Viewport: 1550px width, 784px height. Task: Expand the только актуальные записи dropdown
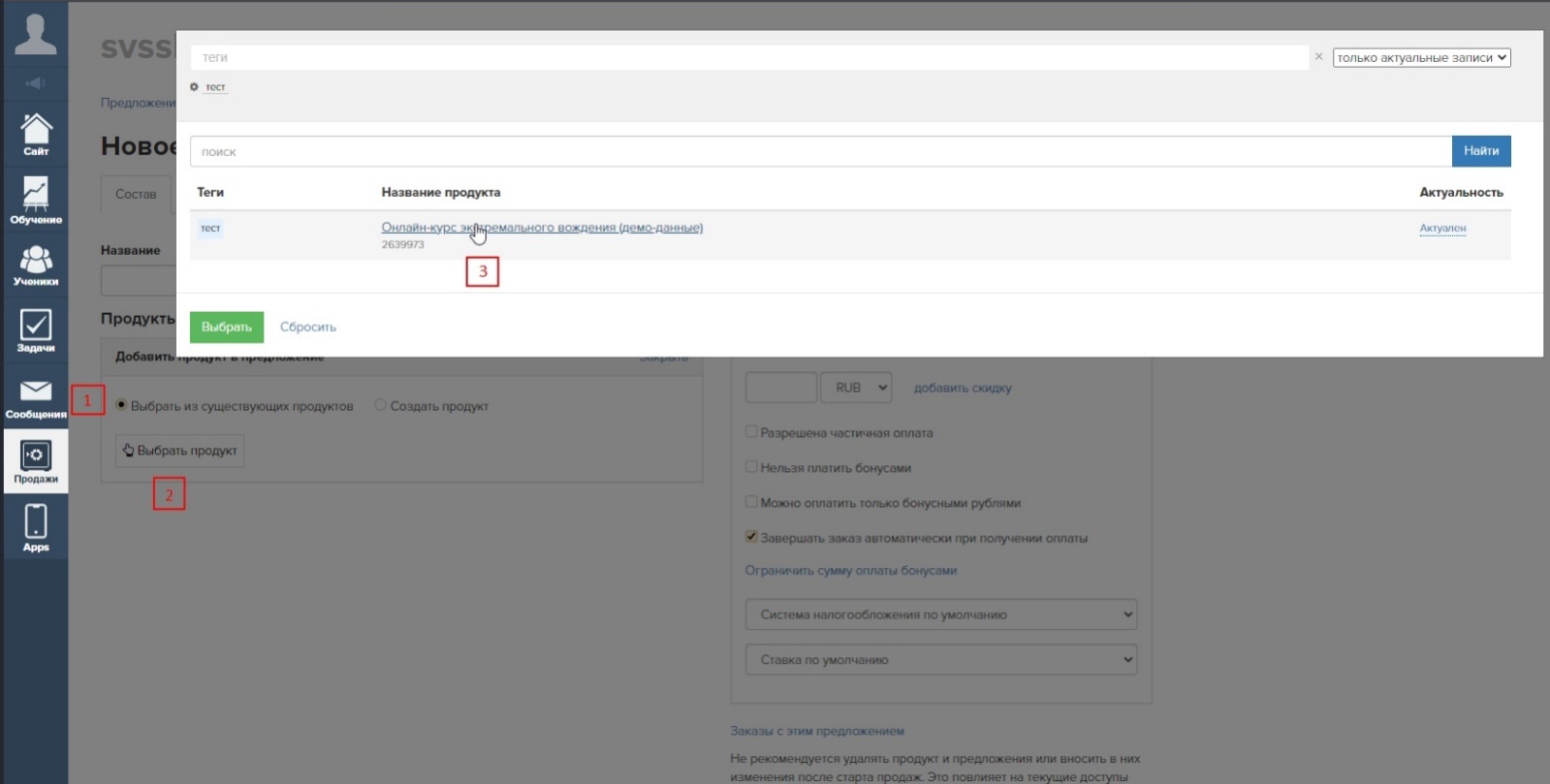tap(1421, 58)
